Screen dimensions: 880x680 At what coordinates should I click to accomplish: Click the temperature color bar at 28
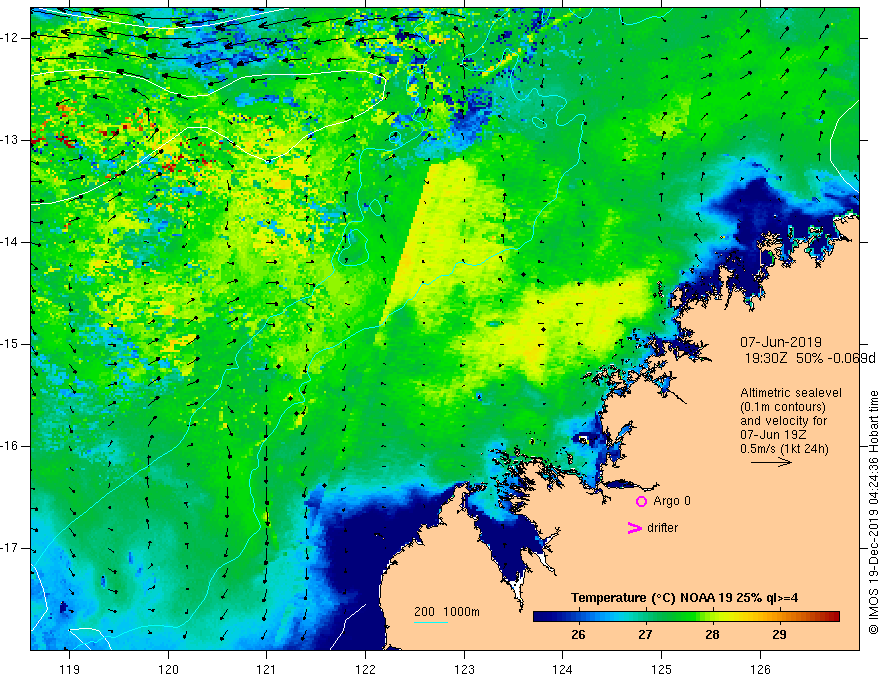pyautogui.click(x=712, y=617)
